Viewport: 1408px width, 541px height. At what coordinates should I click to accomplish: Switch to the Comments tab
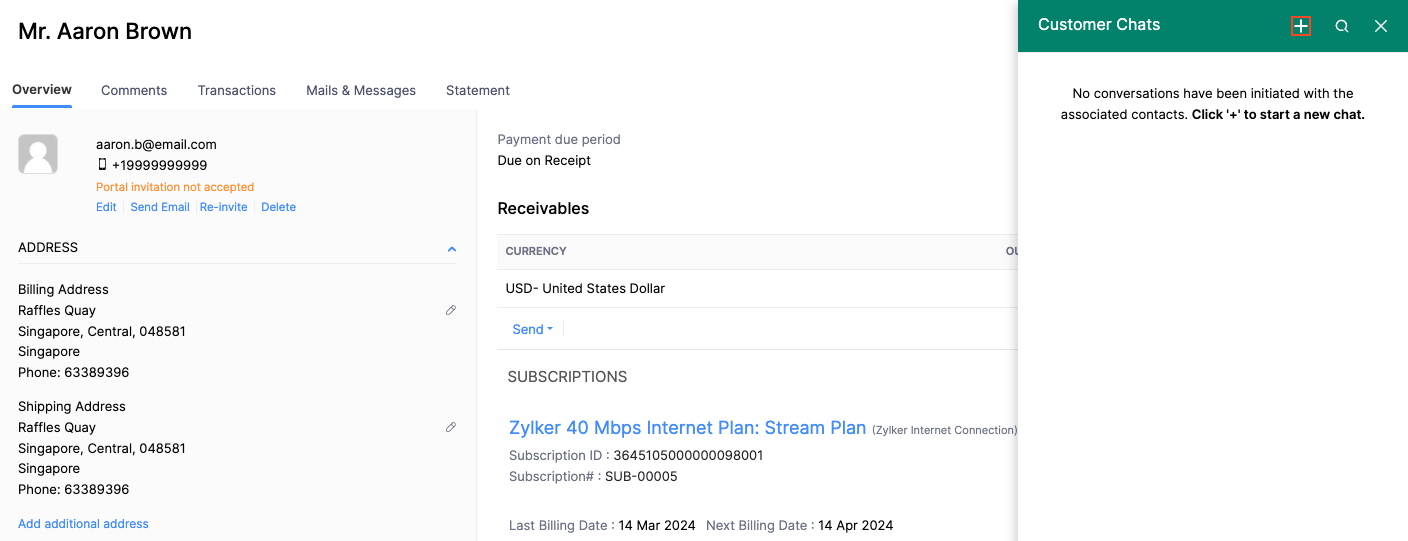[134, 90]
